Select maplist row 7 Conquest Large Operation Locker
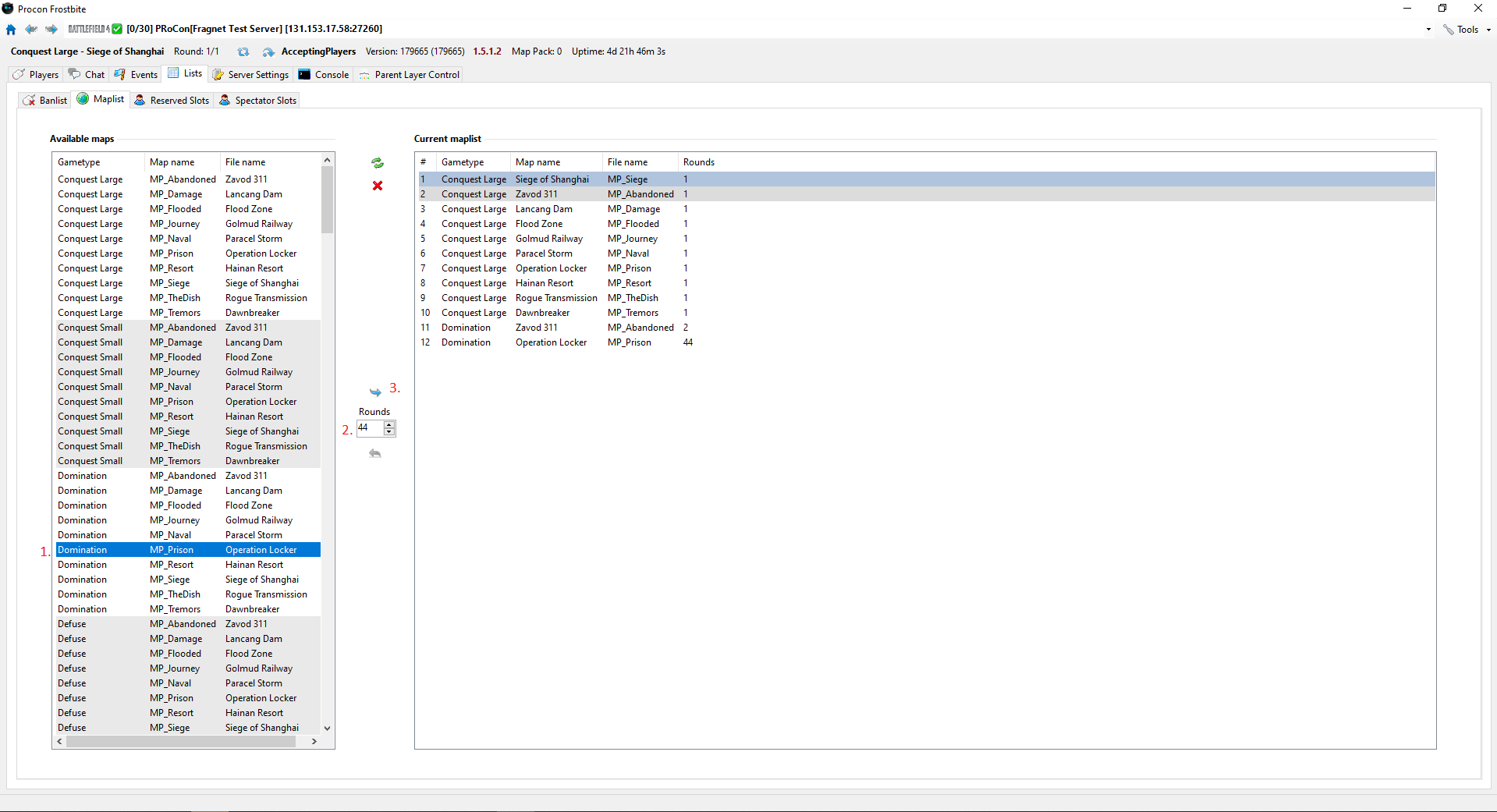 926,268
